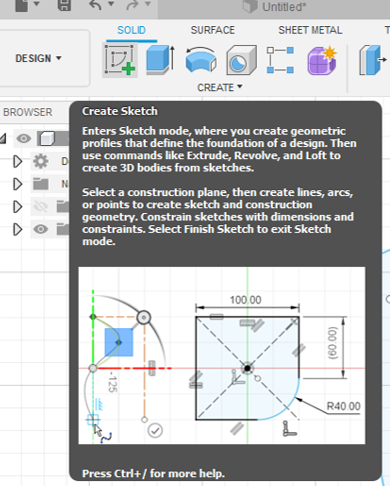Expand the Document Settings gear node
Image resolution: width=390 pixels, height=486 pixels.
coord(17,161)
